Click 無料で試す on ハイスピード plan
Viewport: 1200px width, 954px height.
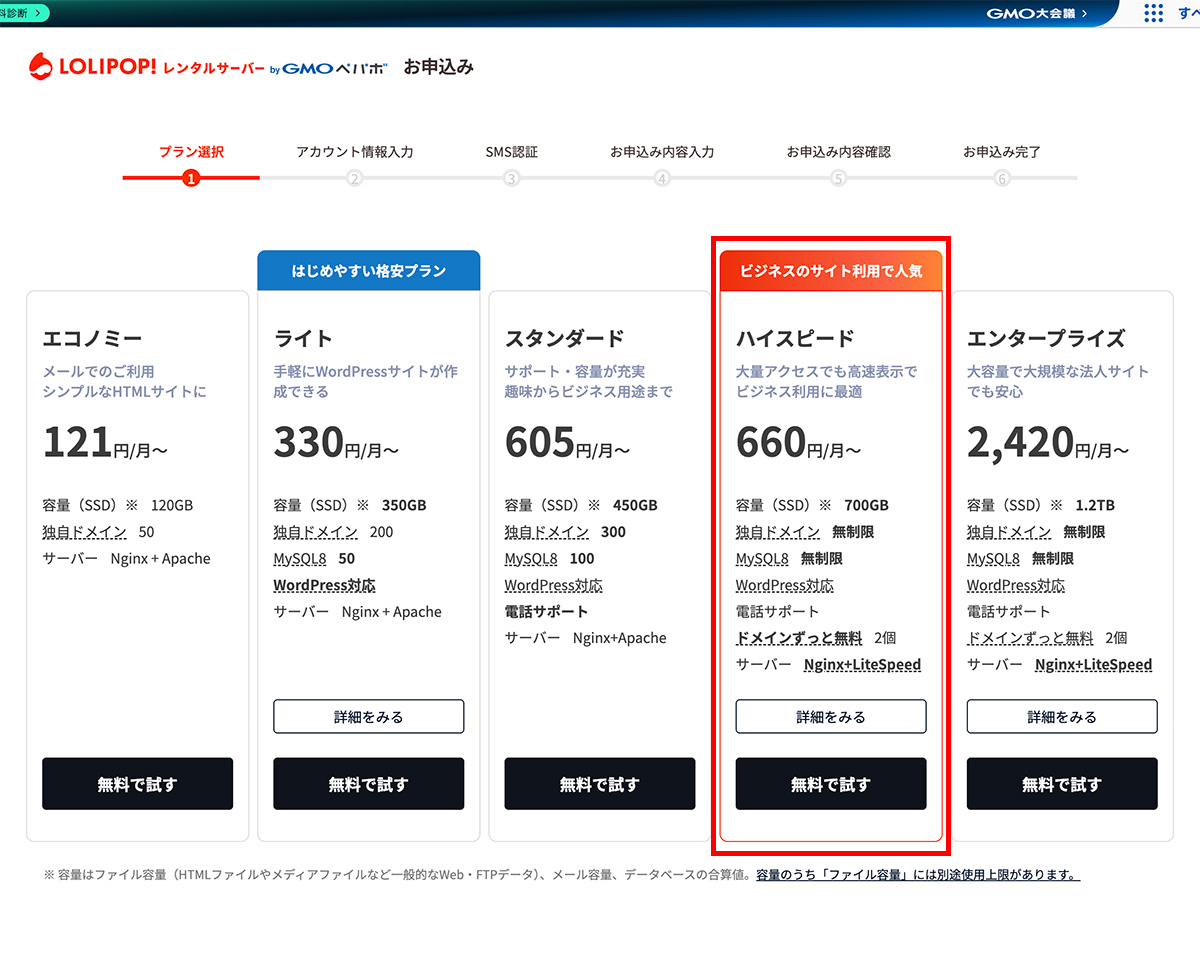click(x=830, y=784)
